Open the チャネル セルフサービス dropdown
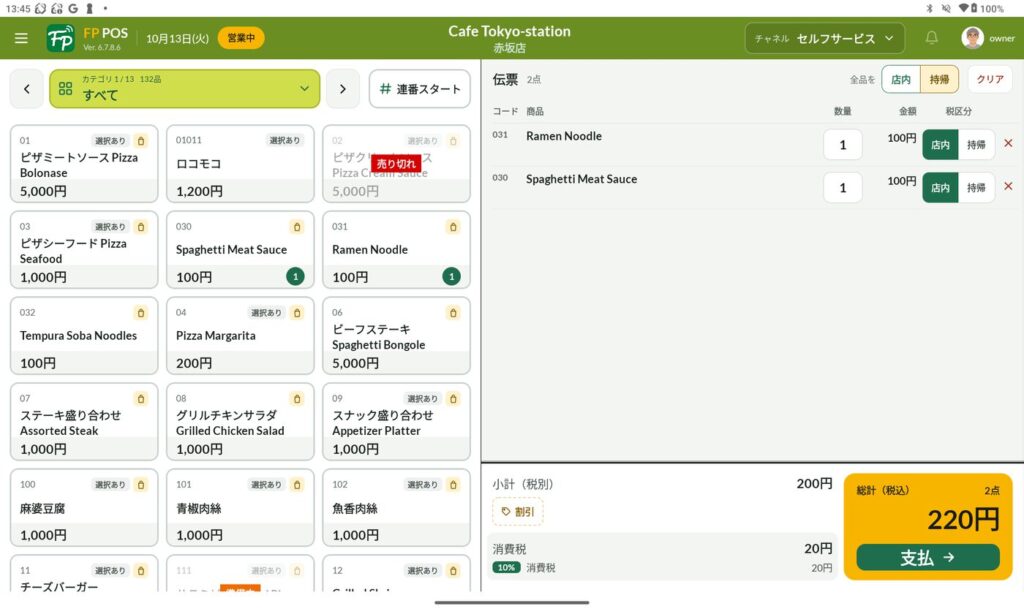Image resolution: width=1024 pixels, height=614 pixels. [x=825, y=38]
